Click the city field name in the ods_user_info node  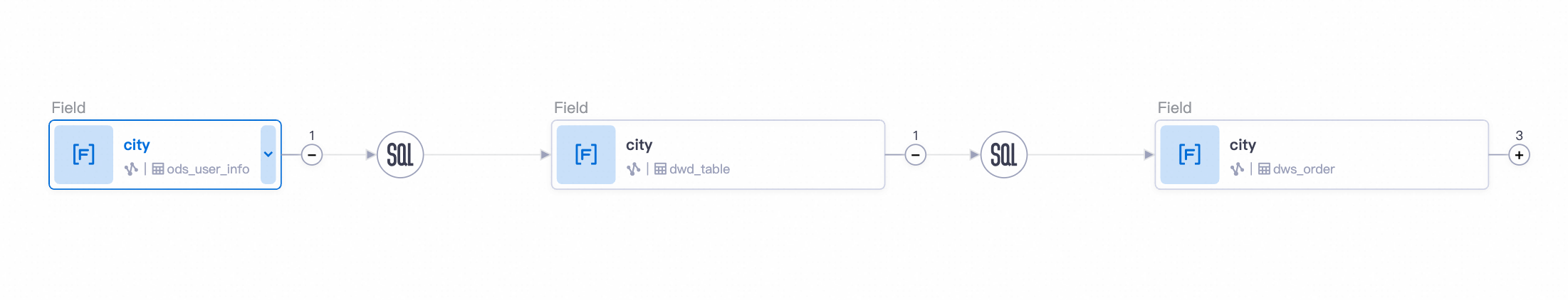click(x=137, y=145)
